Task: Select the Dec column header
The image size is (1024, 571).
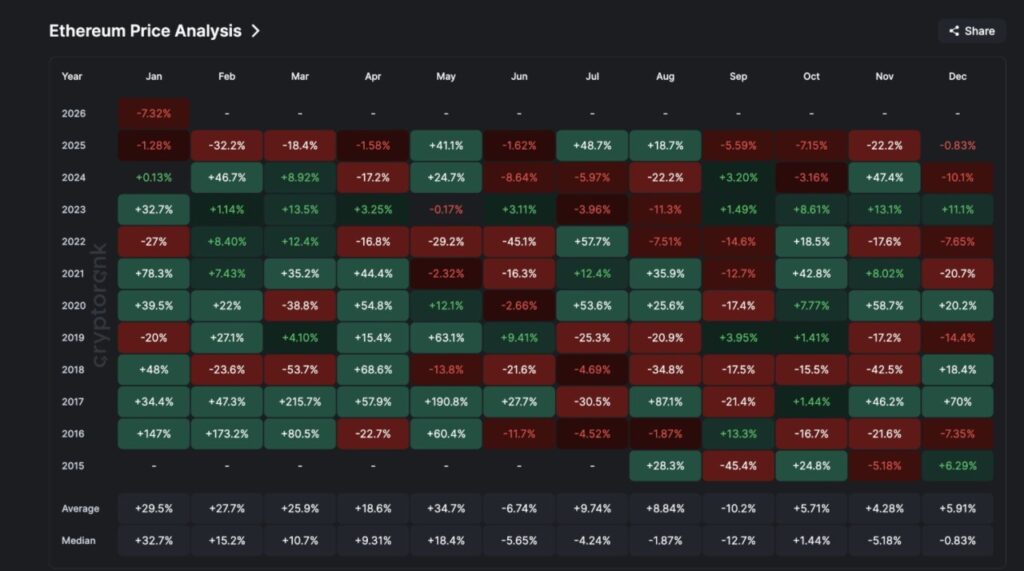Action: pyautogui.click(x=957, y=76)
